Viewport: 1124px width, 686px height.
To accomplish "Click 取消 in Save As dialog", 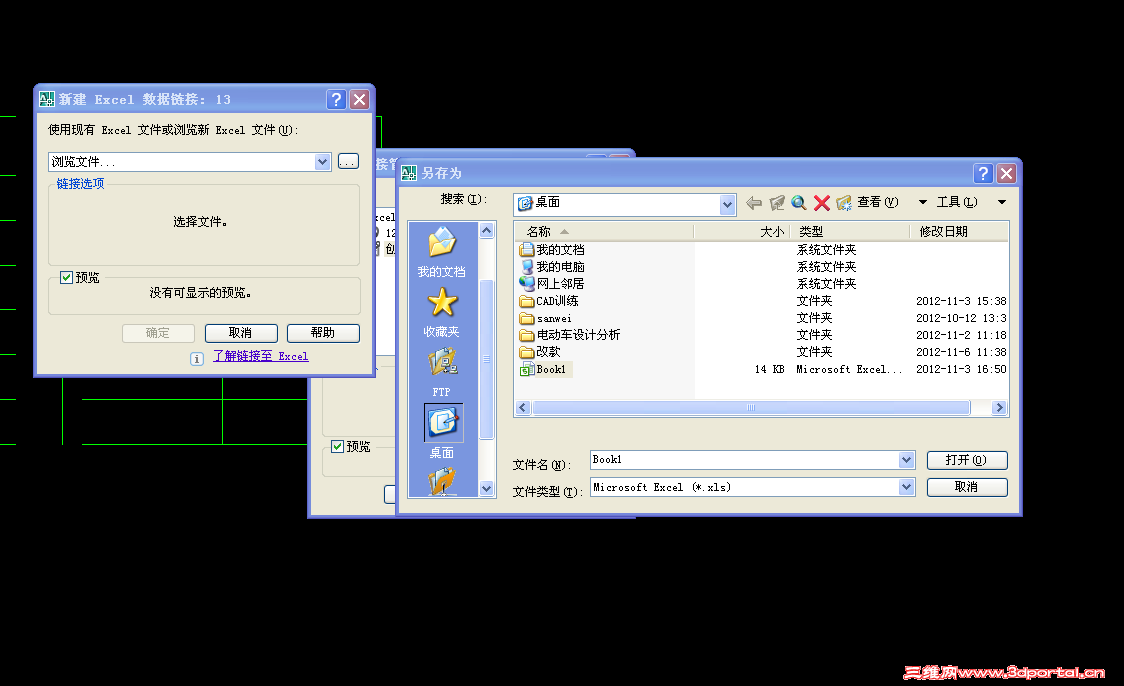I will tap(967, 487).
